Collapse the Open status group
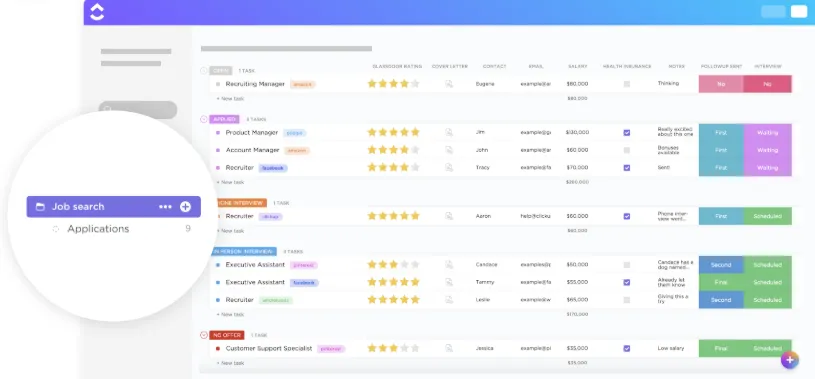The image size is (815, 379). [204, 71]
